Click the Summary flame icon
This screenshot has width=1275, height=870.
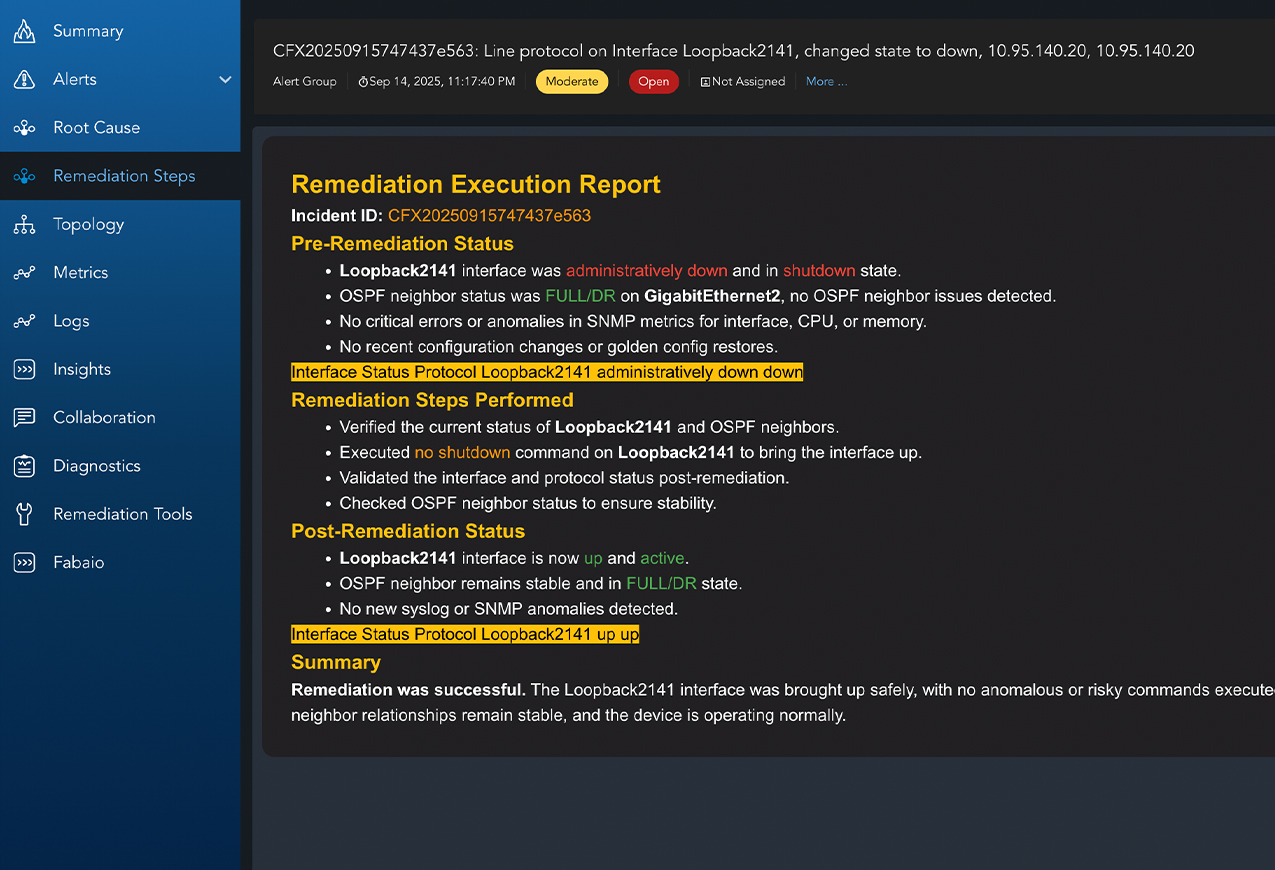24,31
